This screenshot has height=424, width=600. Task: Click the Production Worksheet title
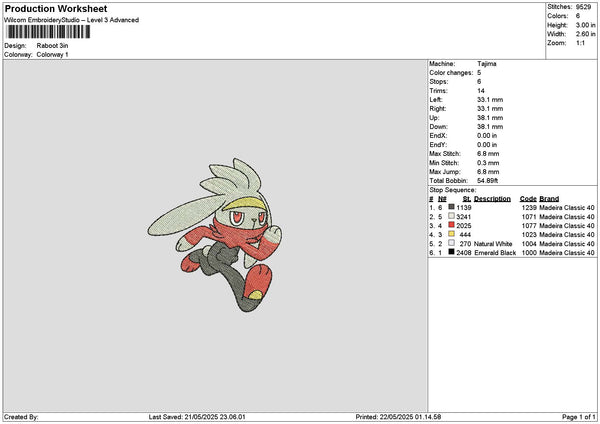tap(56, 8)
